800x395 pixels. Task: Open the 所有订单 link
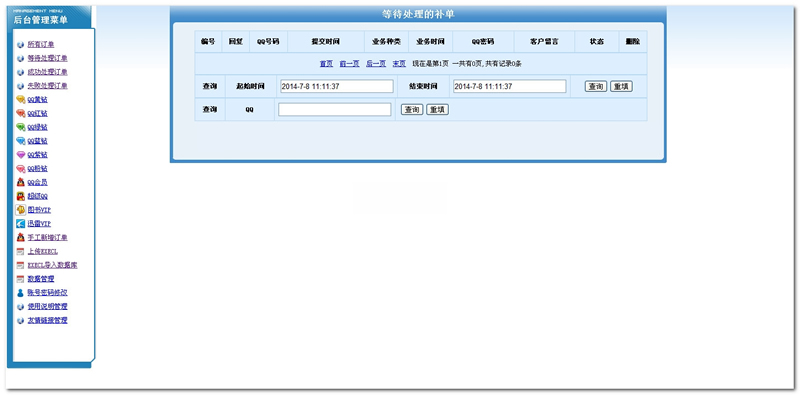(41, 44)
